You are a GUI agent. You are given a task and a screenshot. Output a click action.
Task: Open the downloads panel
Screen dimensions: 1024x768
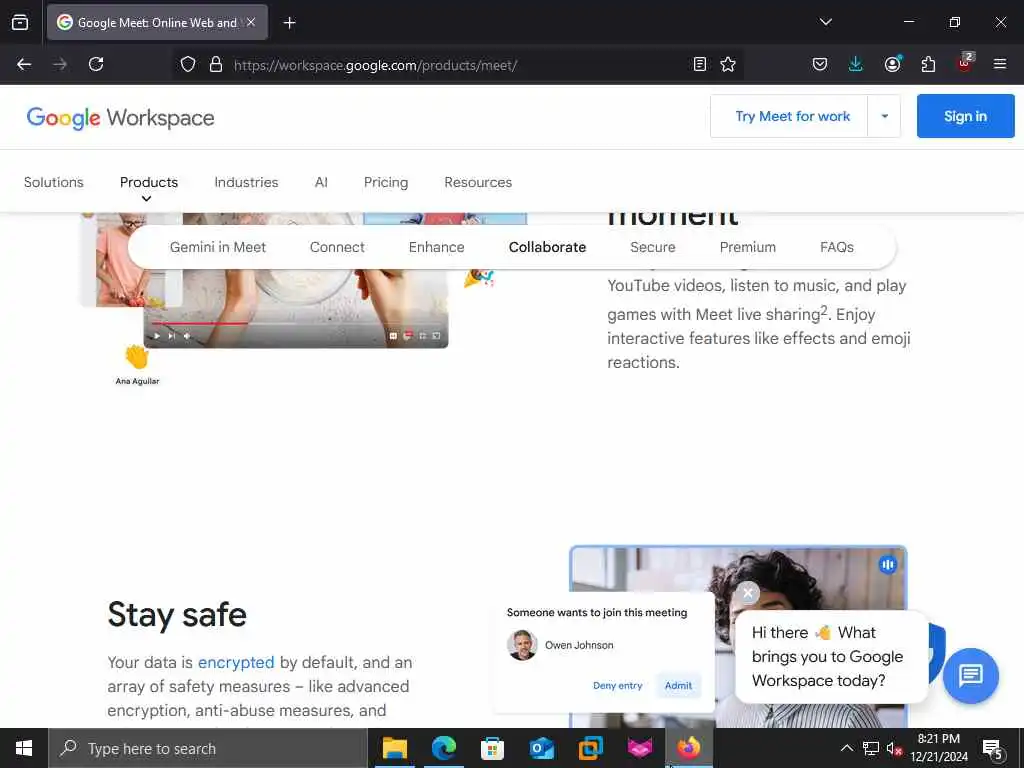(x=856, y=64)
